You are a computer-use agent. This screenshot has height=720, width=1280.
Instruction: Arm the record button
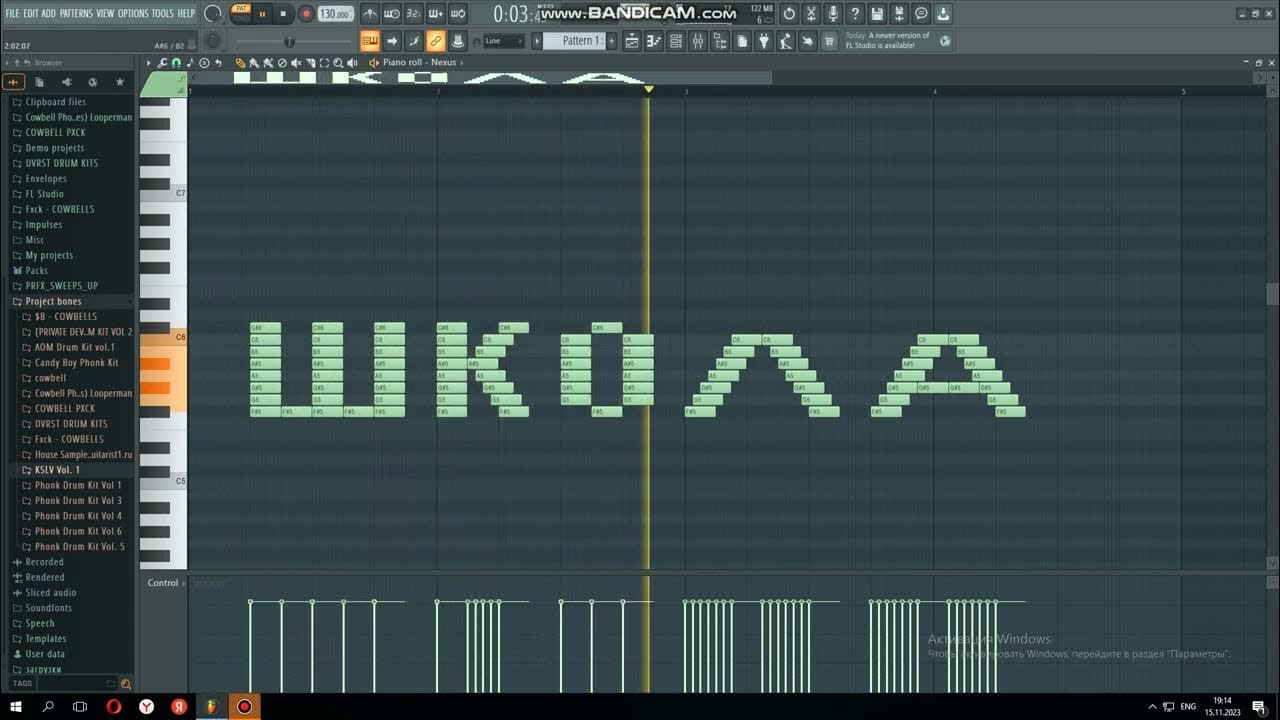[306, 14]
